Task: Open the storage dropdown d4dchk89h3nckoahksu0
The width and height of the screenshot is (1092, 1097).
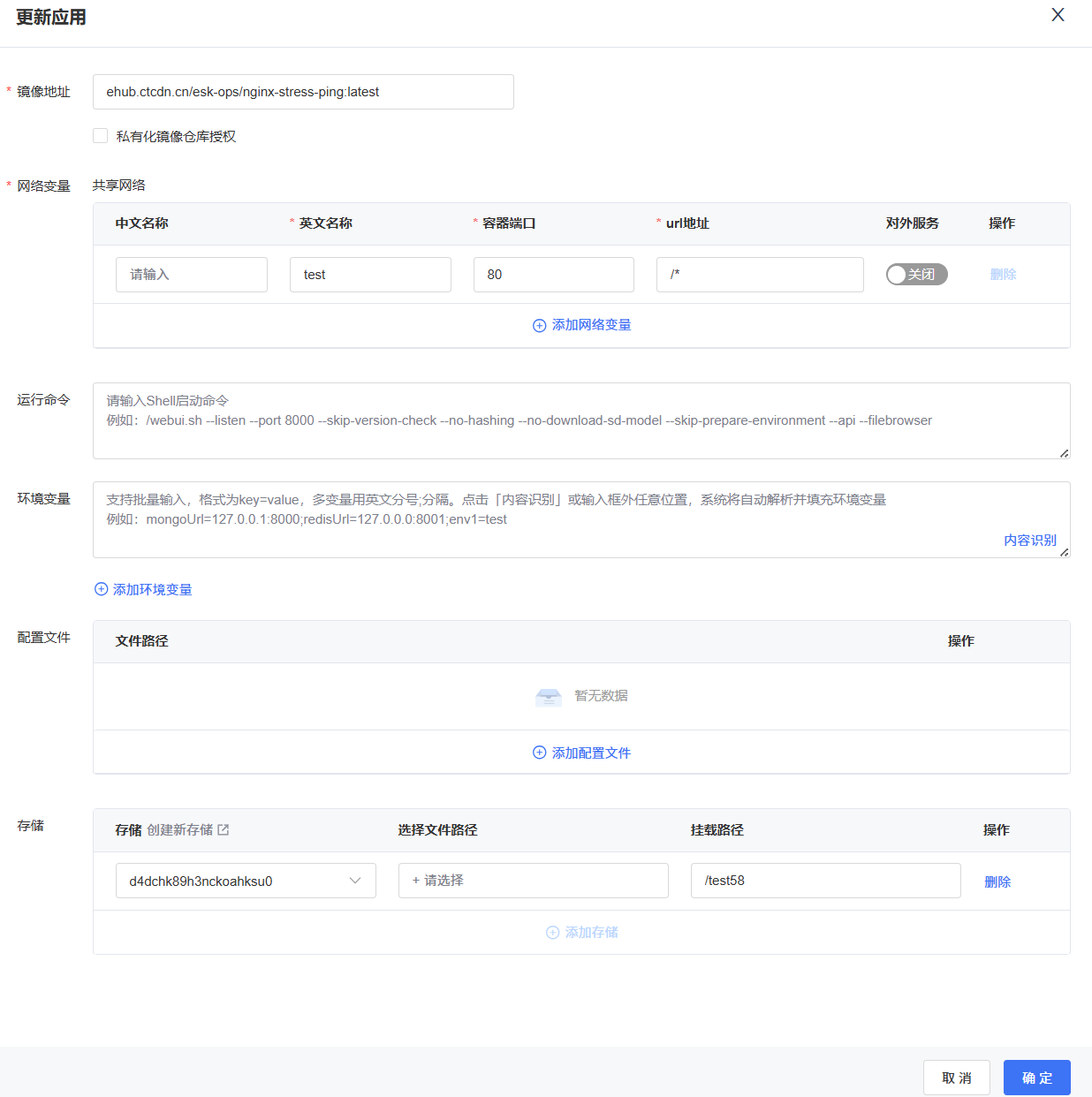Action: (246, 881)
